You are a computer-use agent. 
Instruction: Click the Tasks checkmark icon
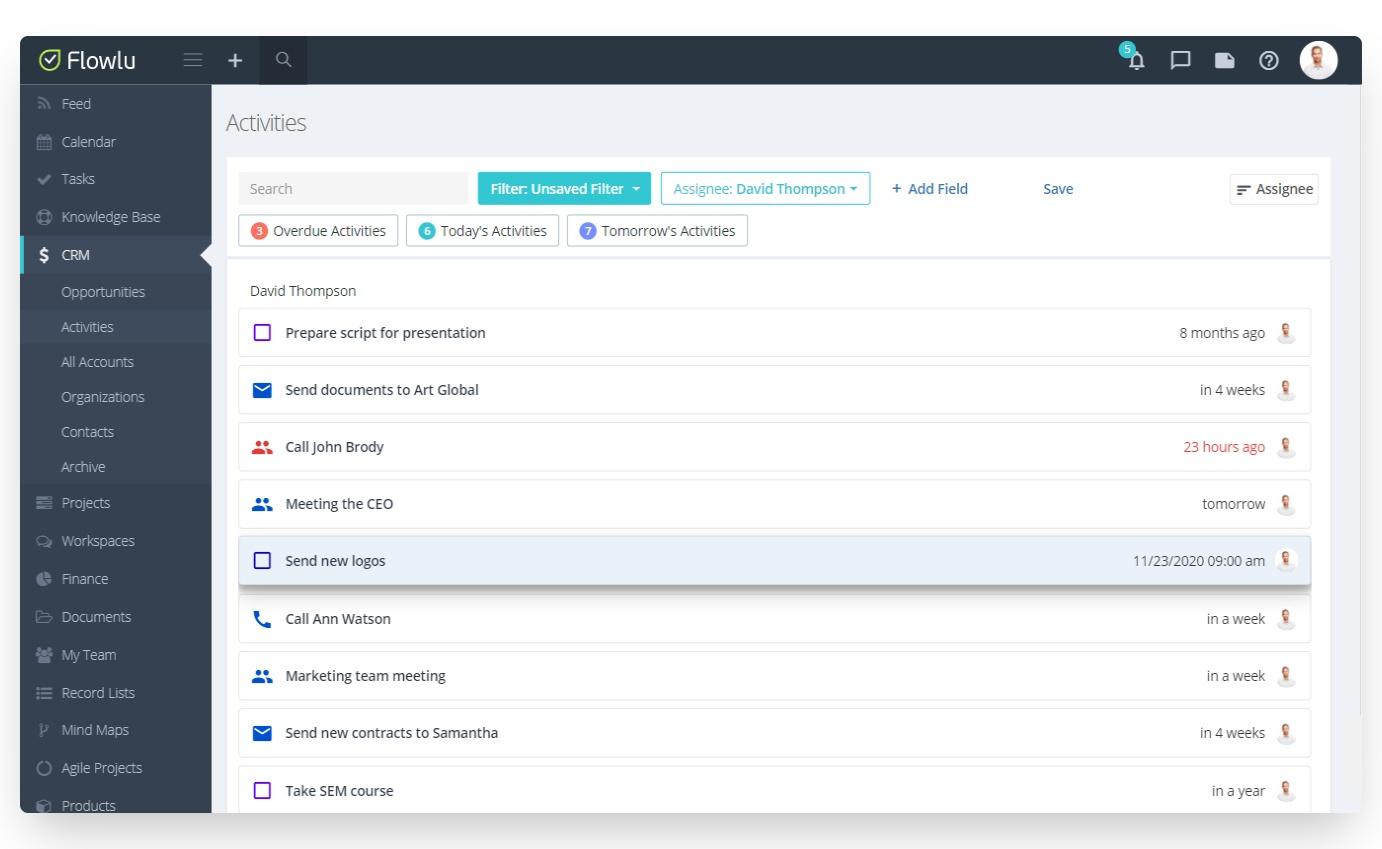pos(44,179)
